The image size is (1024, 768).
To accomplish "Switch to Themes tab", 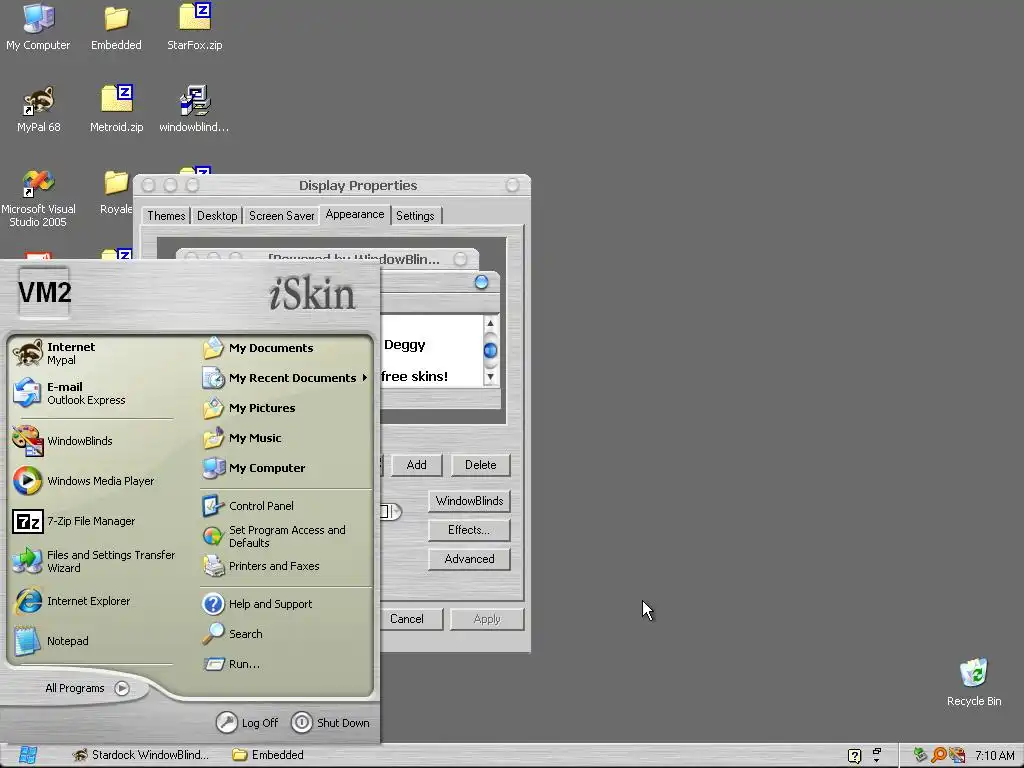I will [x=166, y=216].
